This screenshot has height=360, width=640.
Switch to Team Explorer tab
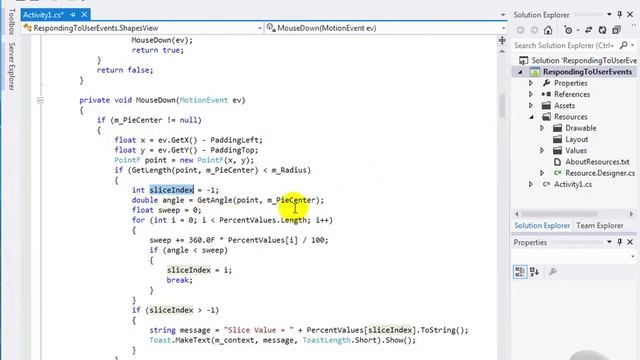[599, 226]
